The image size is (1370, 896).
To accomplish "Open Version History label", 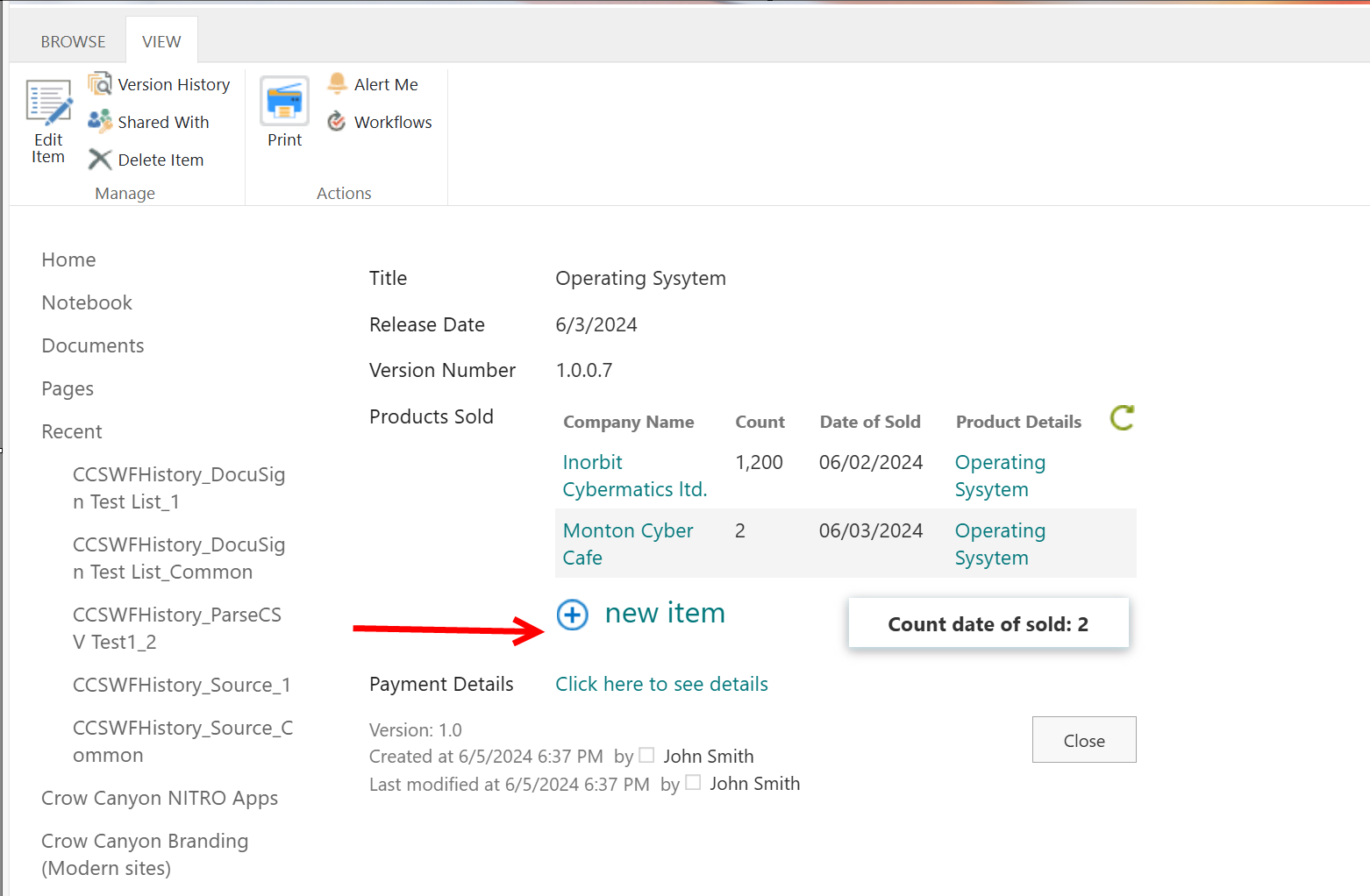I will point(174,84).
